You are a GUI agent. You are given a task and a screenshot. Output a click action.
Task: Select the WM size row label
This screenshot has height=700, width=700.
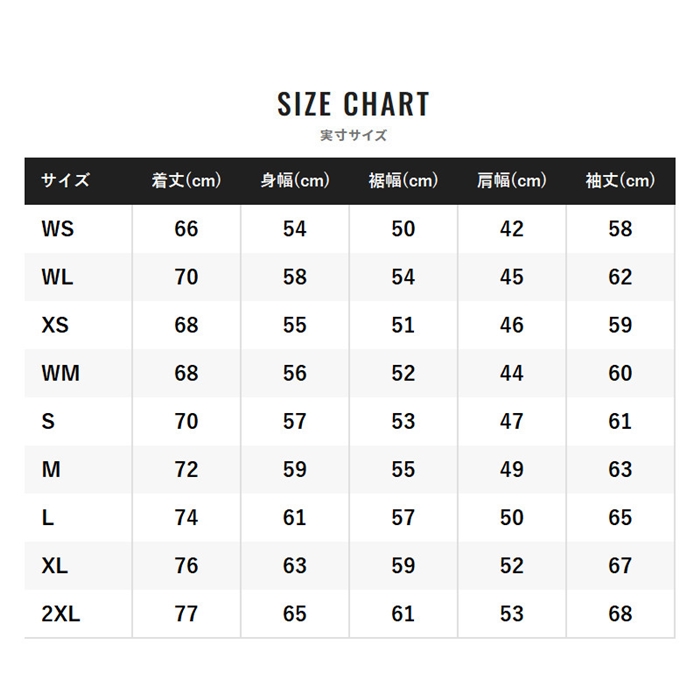point(61,373)
